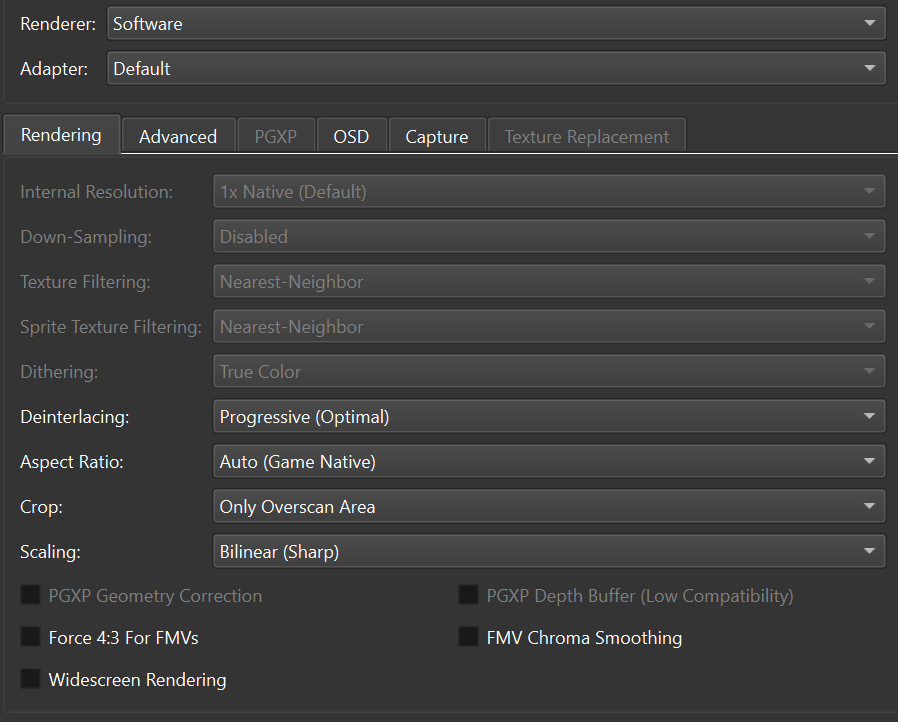Viewport: 898px width, 722px height.
Task: Click the Crop: label
Action: tap(41, 507)
